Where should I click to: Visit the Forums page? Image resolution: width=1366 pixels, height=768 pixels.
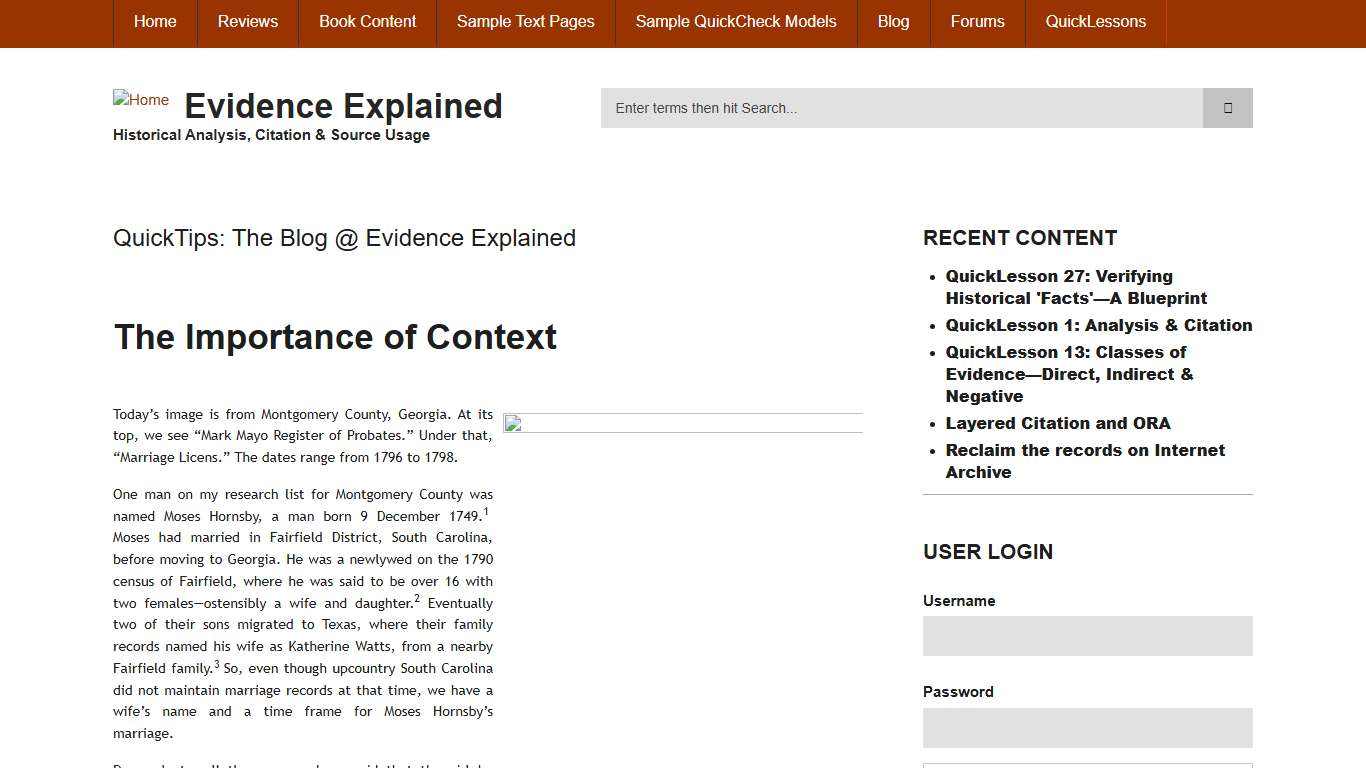click(977, 21)
